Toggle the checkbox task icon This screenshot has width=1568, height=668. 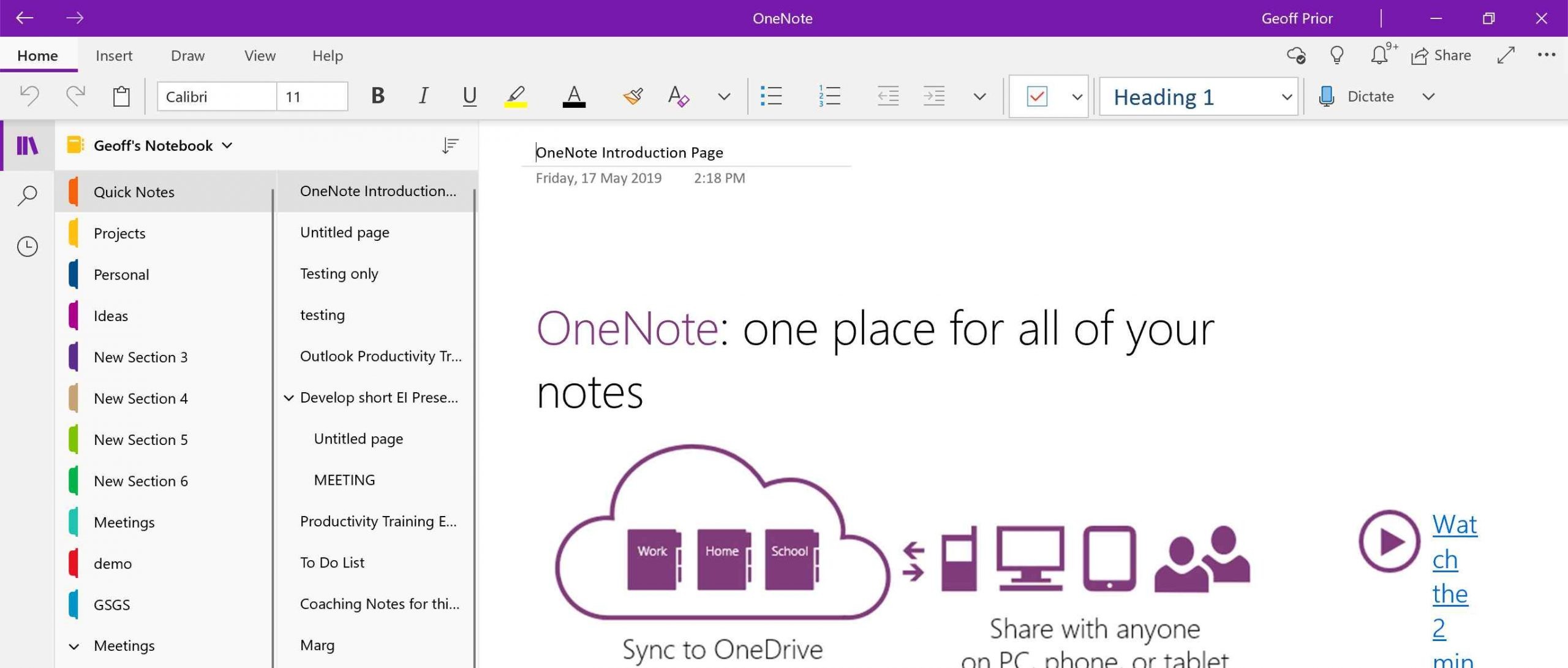pyautogui.click(x=1037, y=95)
